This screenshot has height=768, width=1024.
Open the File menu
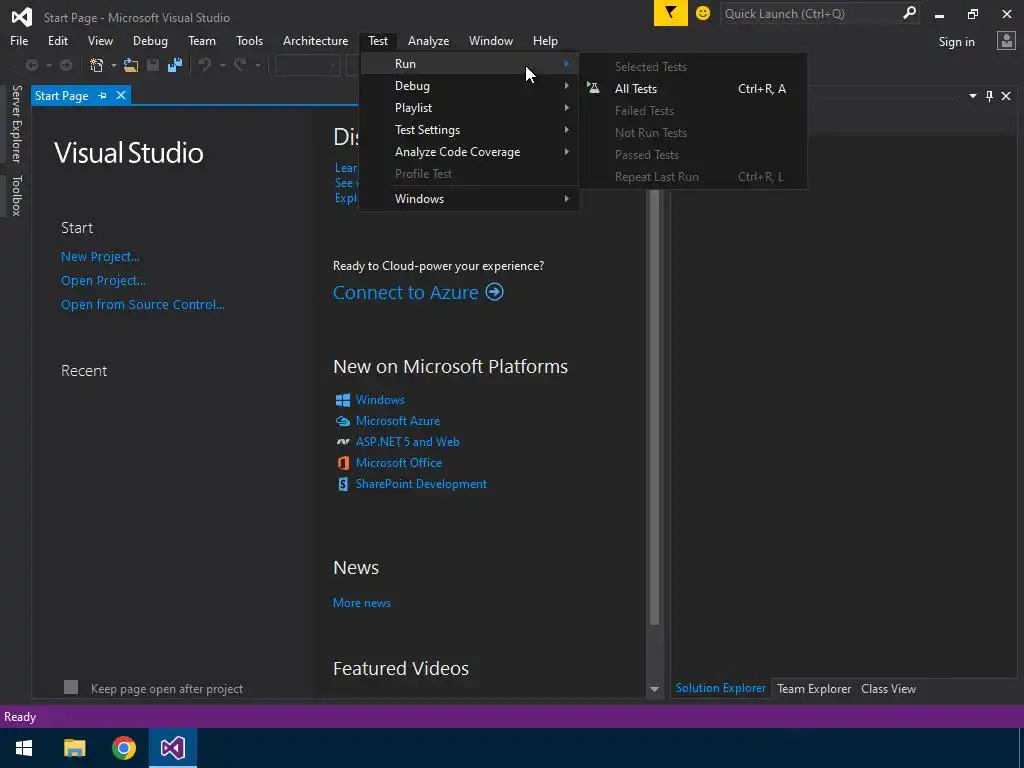pyautogui.click(x=19, y=41)
